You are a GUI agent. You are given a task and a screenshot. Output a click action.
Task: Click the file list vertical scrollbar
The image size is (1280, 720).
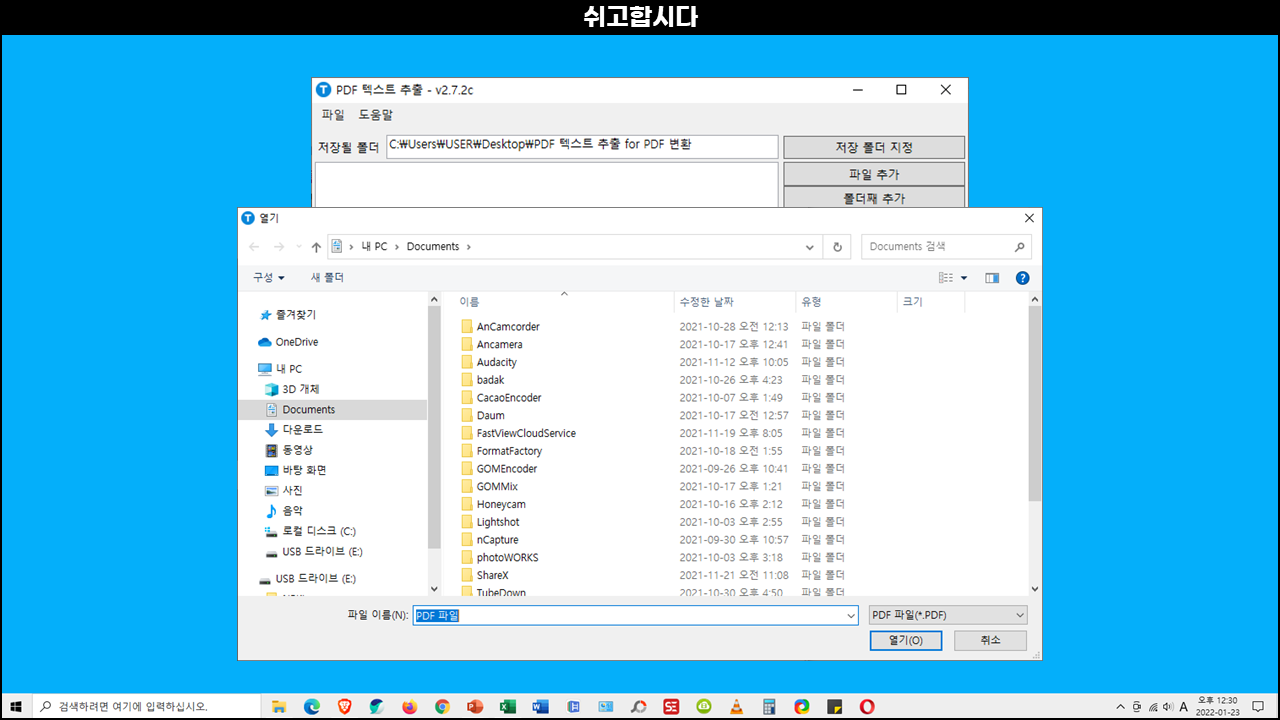(x=1034, y=402)
